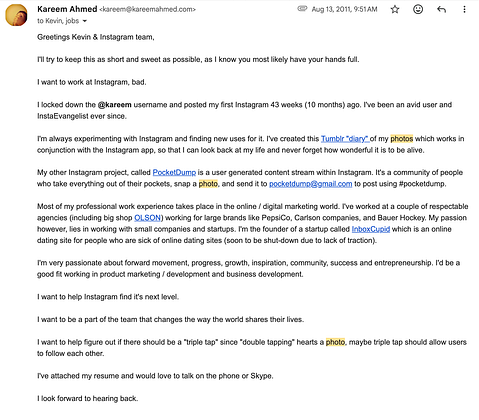
Task: Click the attachment paperclip icon
Action: point(302,9)
